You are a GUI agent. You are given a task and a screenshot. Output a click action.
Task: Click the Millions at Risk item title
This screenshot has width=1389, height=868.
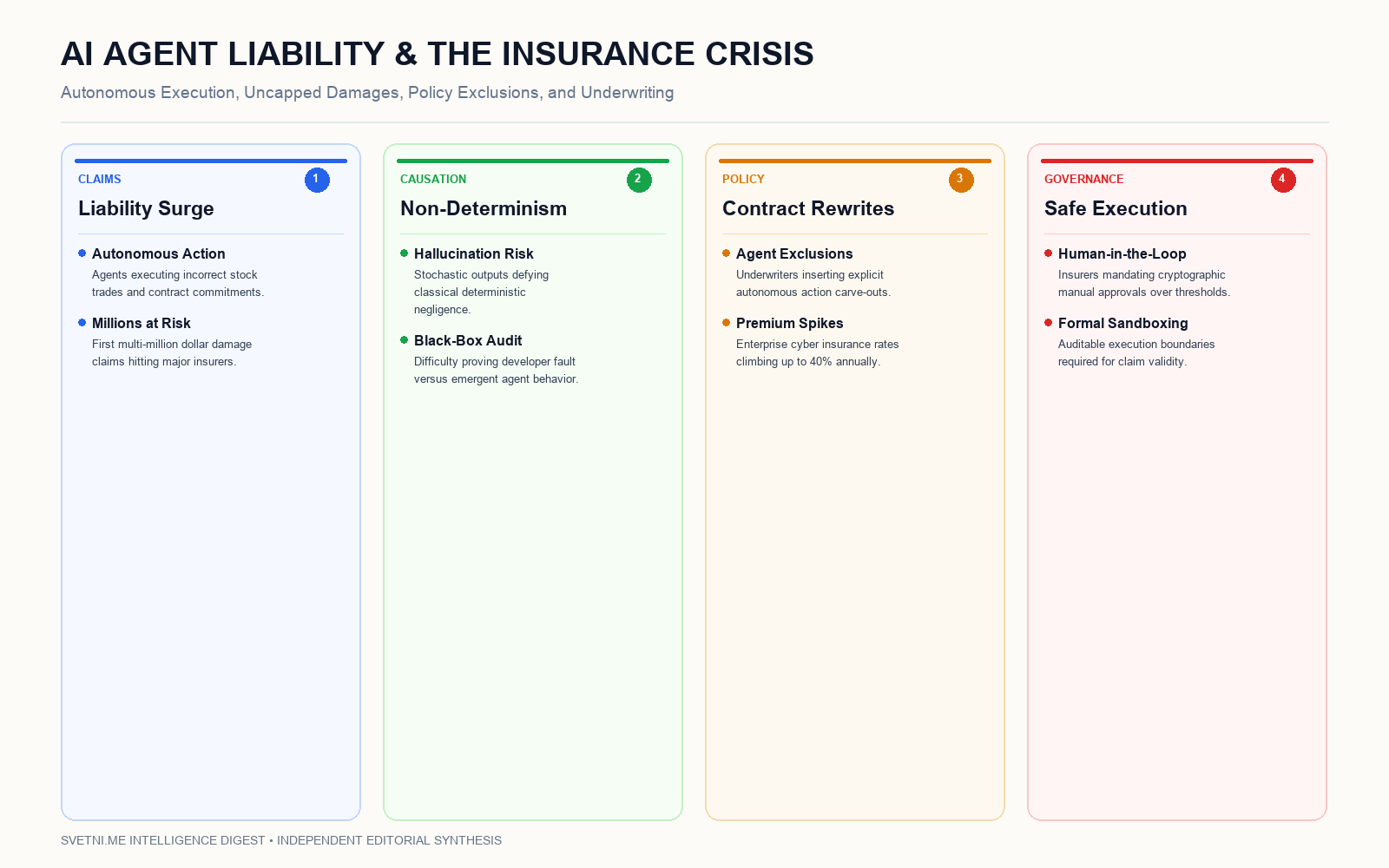[x=142, y=323]
